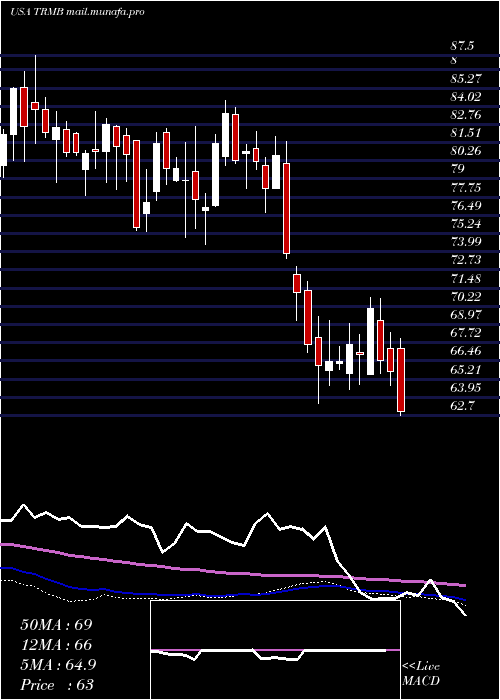The width and height of the screenshot is (500, 700).
Task: Click the Price : 63 readout
Action: [x=57, y=684]
